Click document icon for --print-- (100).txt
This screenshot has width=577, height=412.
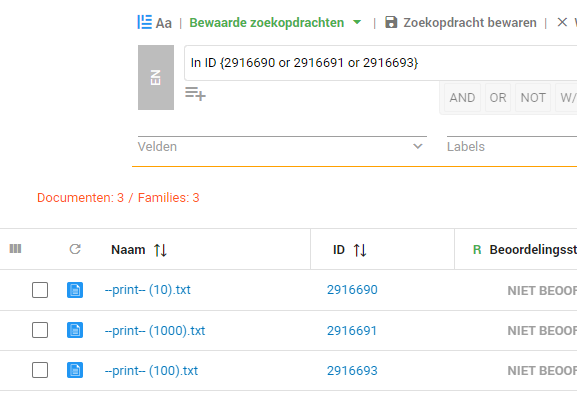tap(75, 370)
